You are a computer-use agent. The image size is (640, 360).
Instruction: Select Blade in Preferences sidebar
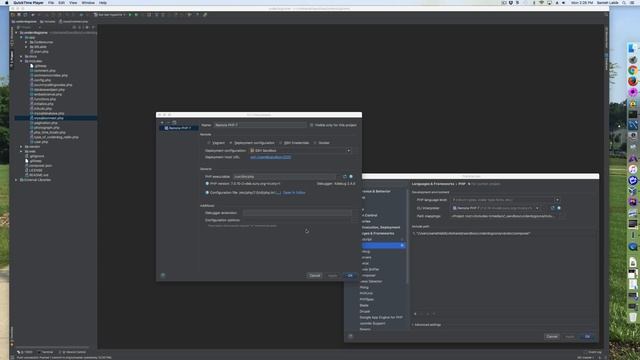(x=364, y=305)
